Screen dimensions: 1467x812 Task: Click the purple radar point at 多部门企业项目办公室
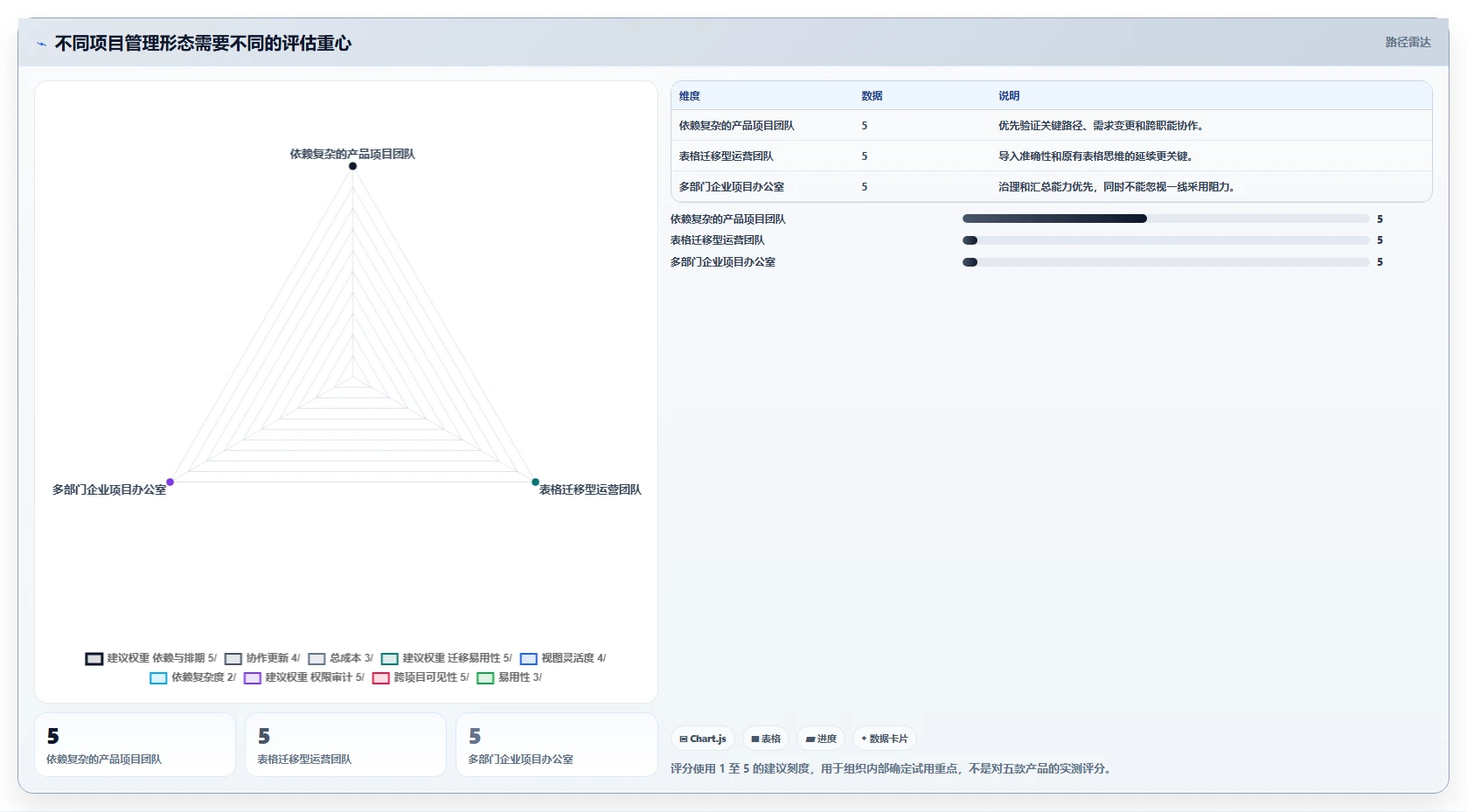pyautogui.click(x=170, y=482)
